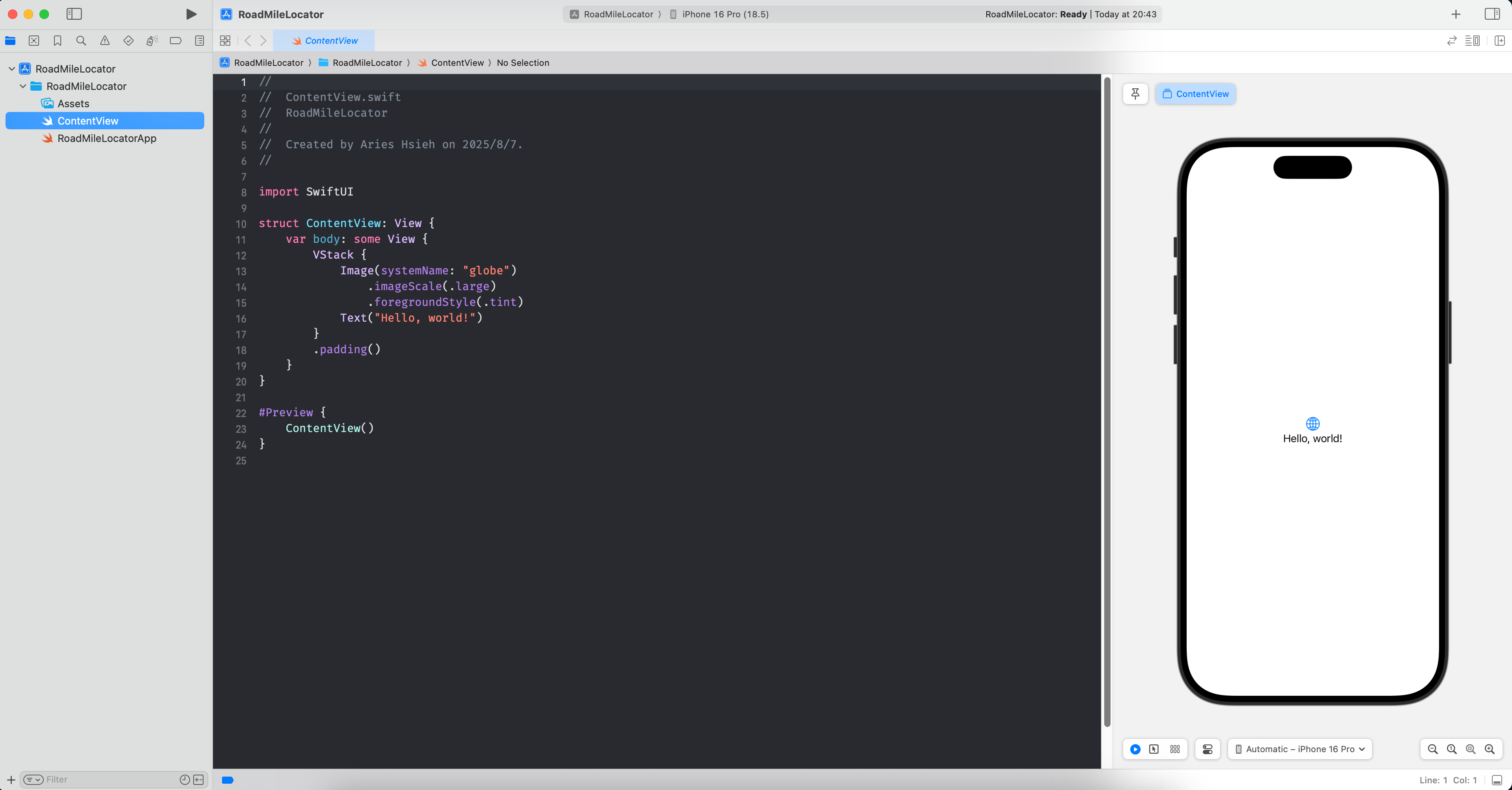Select RoadMileLocatorApp file in navigator
The image size is (1512, 790).
[107, 138]
